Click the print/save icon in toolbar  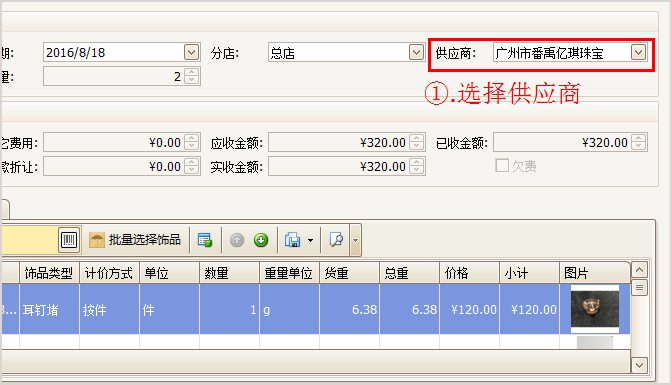tap(292, 240)
